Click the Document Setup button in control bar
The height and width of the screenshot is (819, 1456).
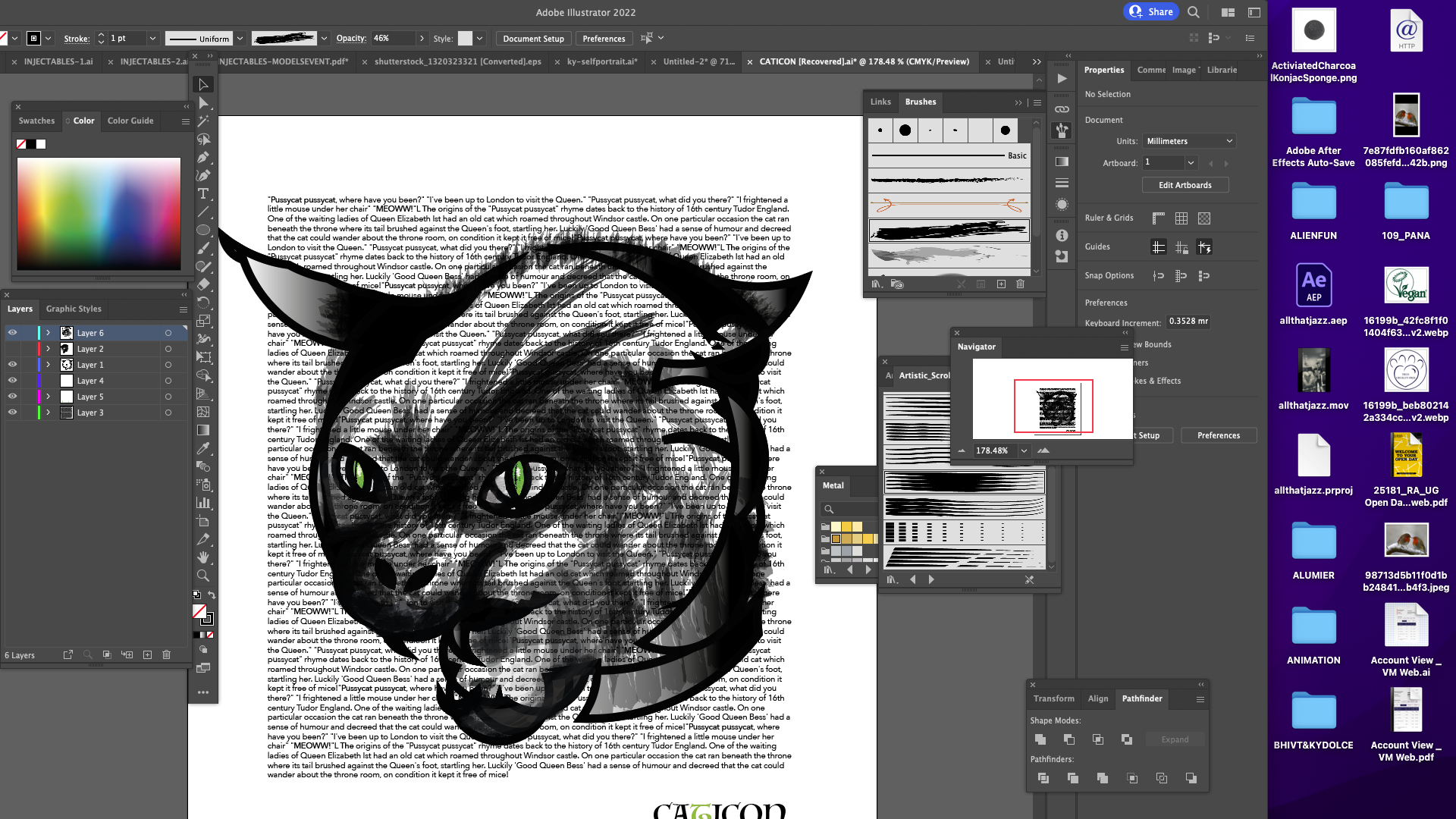[x=533, y=39]
